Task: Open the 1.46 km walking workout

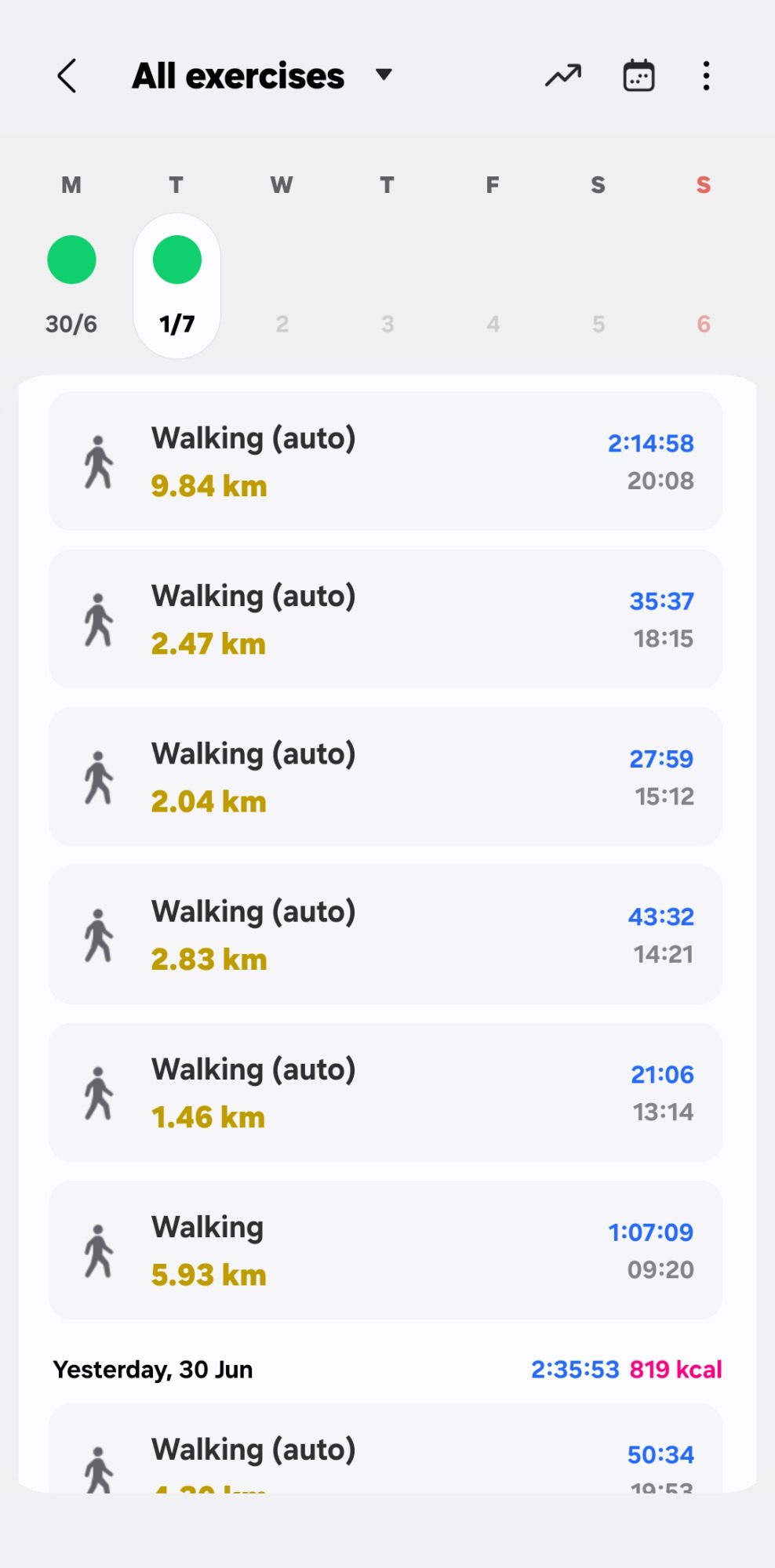Action: point(385,1092)
